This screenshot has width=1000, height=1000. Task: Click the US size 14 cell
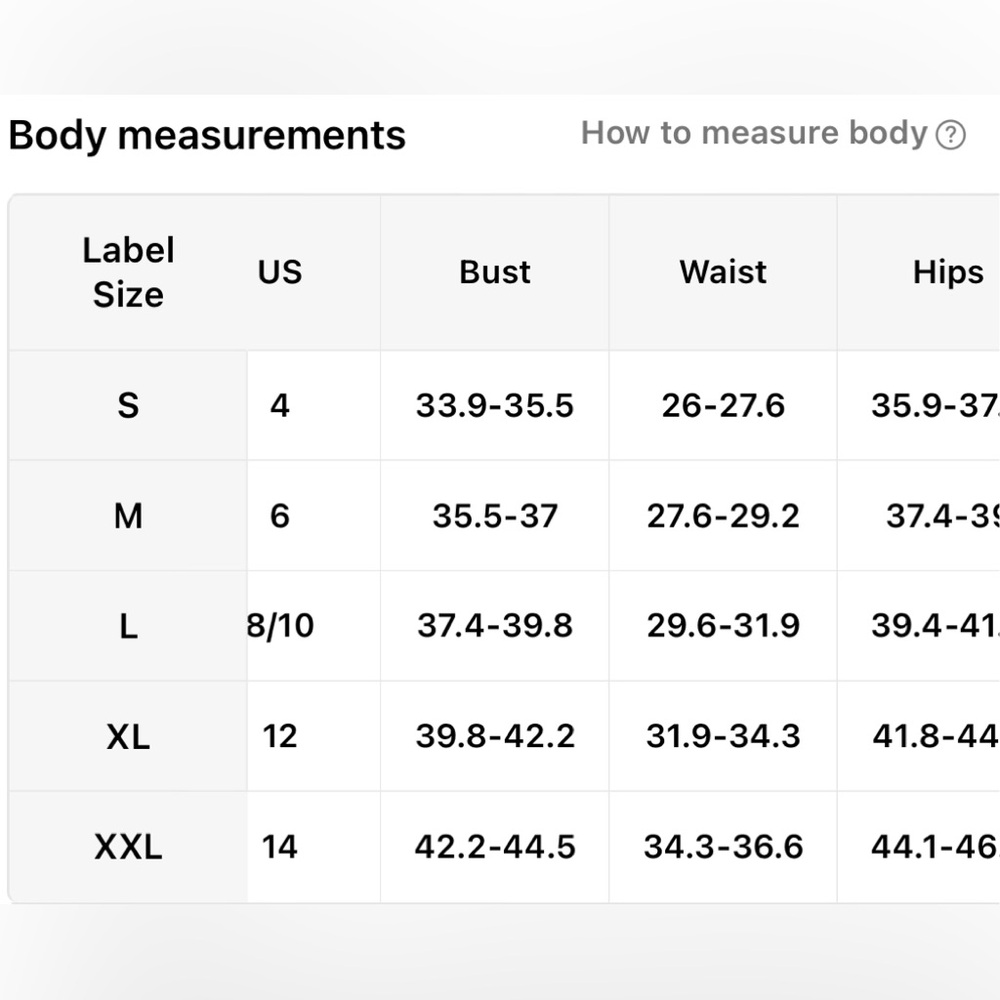279,847
